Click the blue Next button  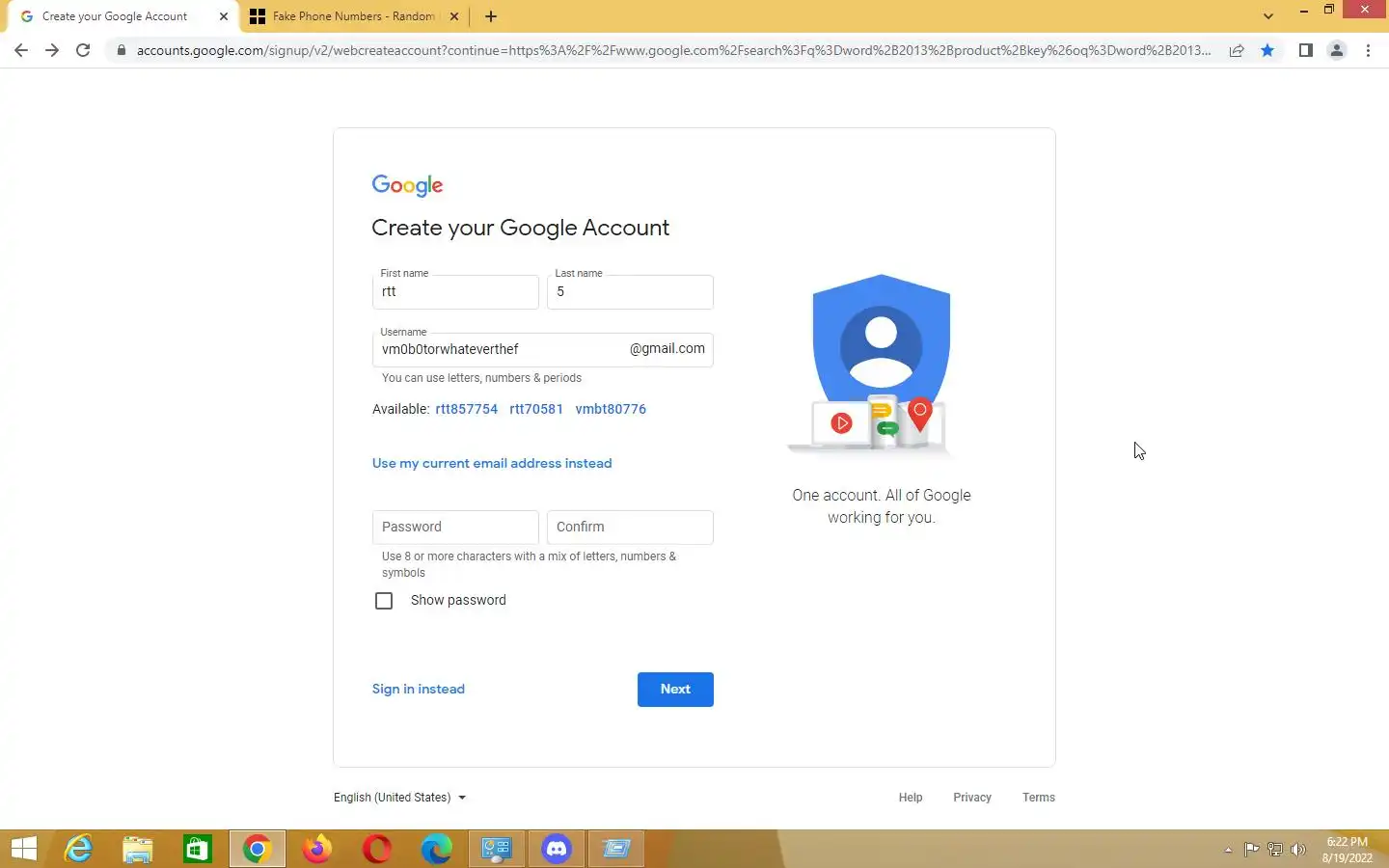point(675,690)
